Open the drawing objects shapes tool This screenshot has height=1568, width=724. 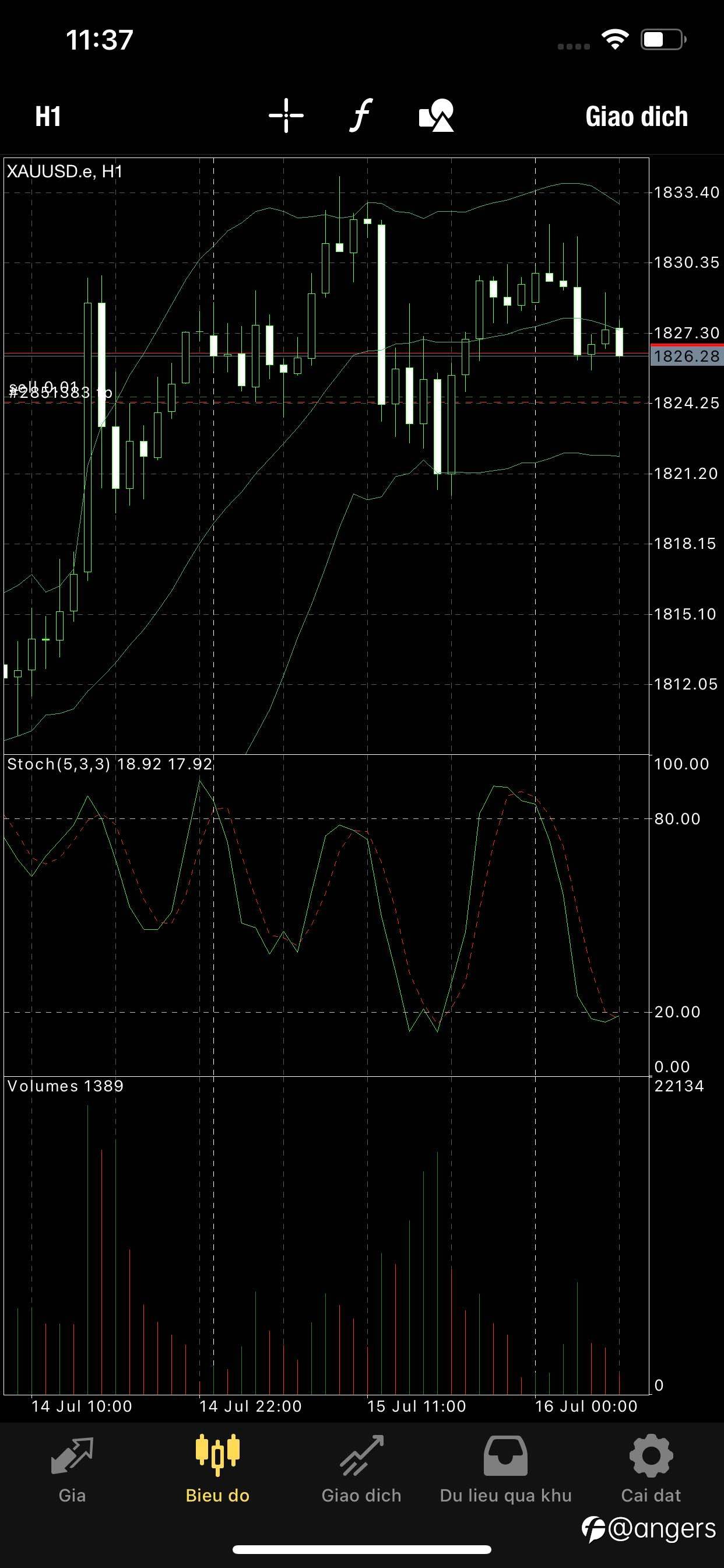[436, 115]
